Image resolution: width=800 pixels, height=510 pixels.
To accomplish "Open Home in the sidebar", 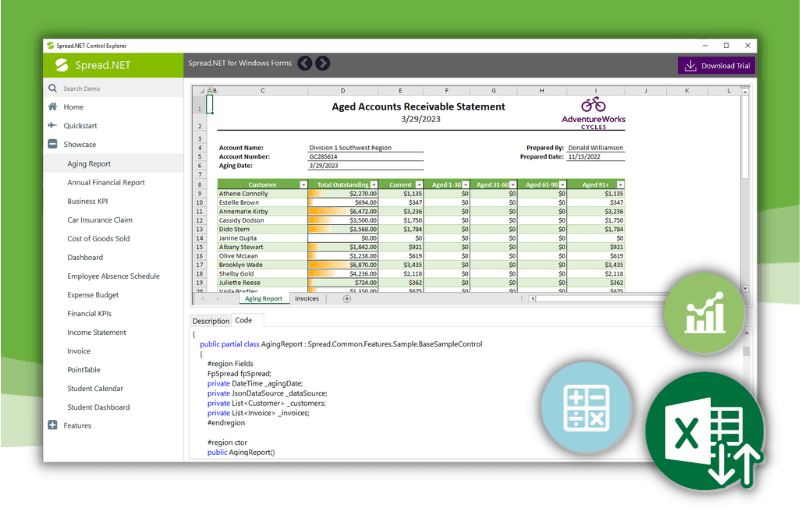I will point(73,107).
